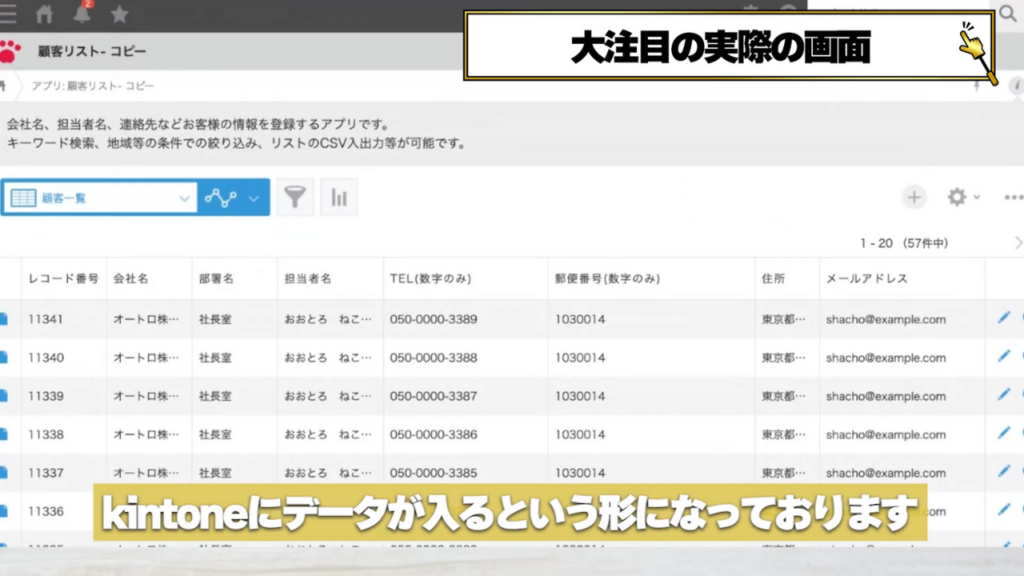The height and width of the screenshot is (576, 1024).
Task: Click the レコード番号 column header
Action: pyautogui.click(x=63, y=278)
